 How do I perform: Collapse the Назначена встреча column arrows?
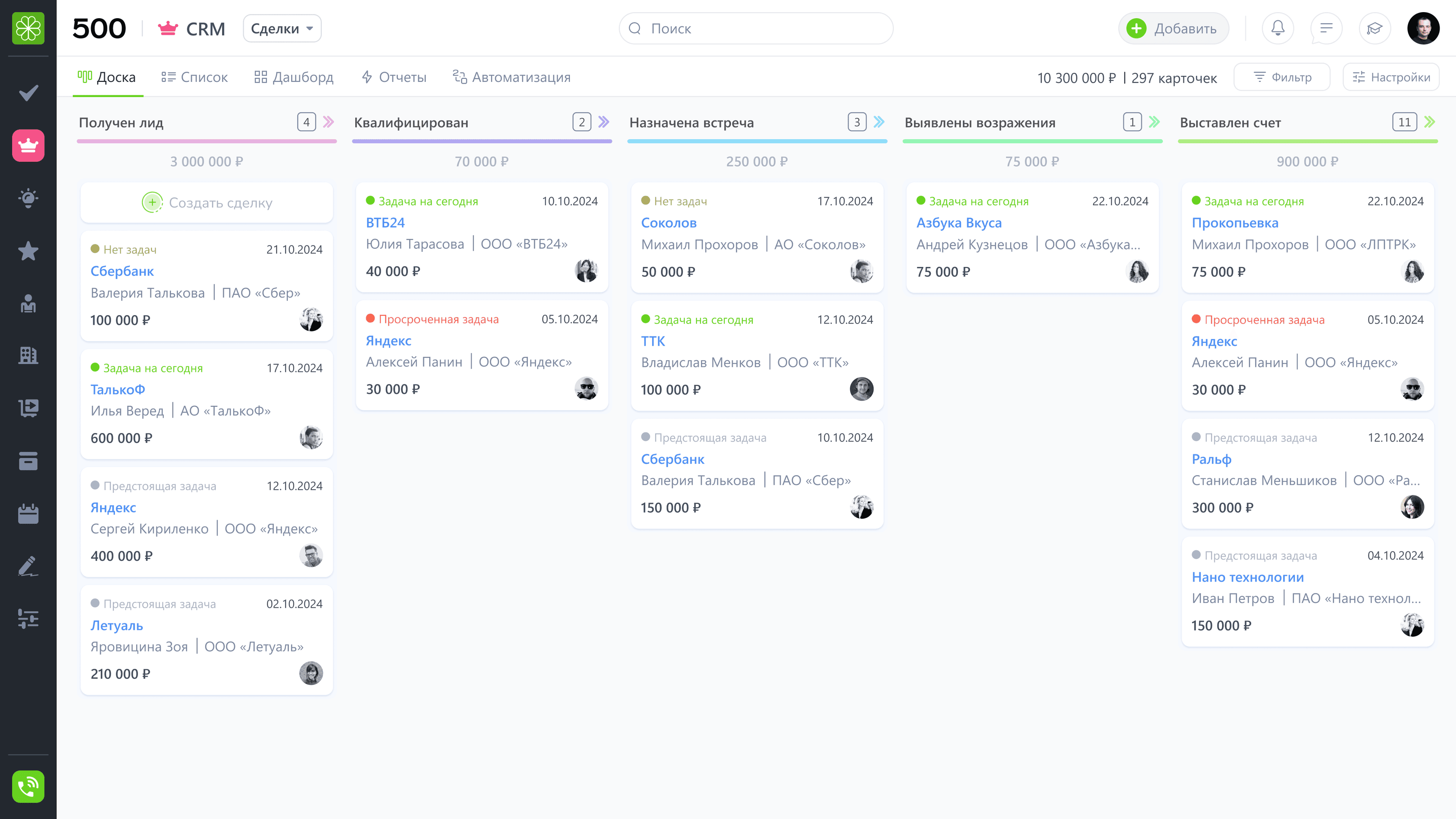[x=879, y=122]
